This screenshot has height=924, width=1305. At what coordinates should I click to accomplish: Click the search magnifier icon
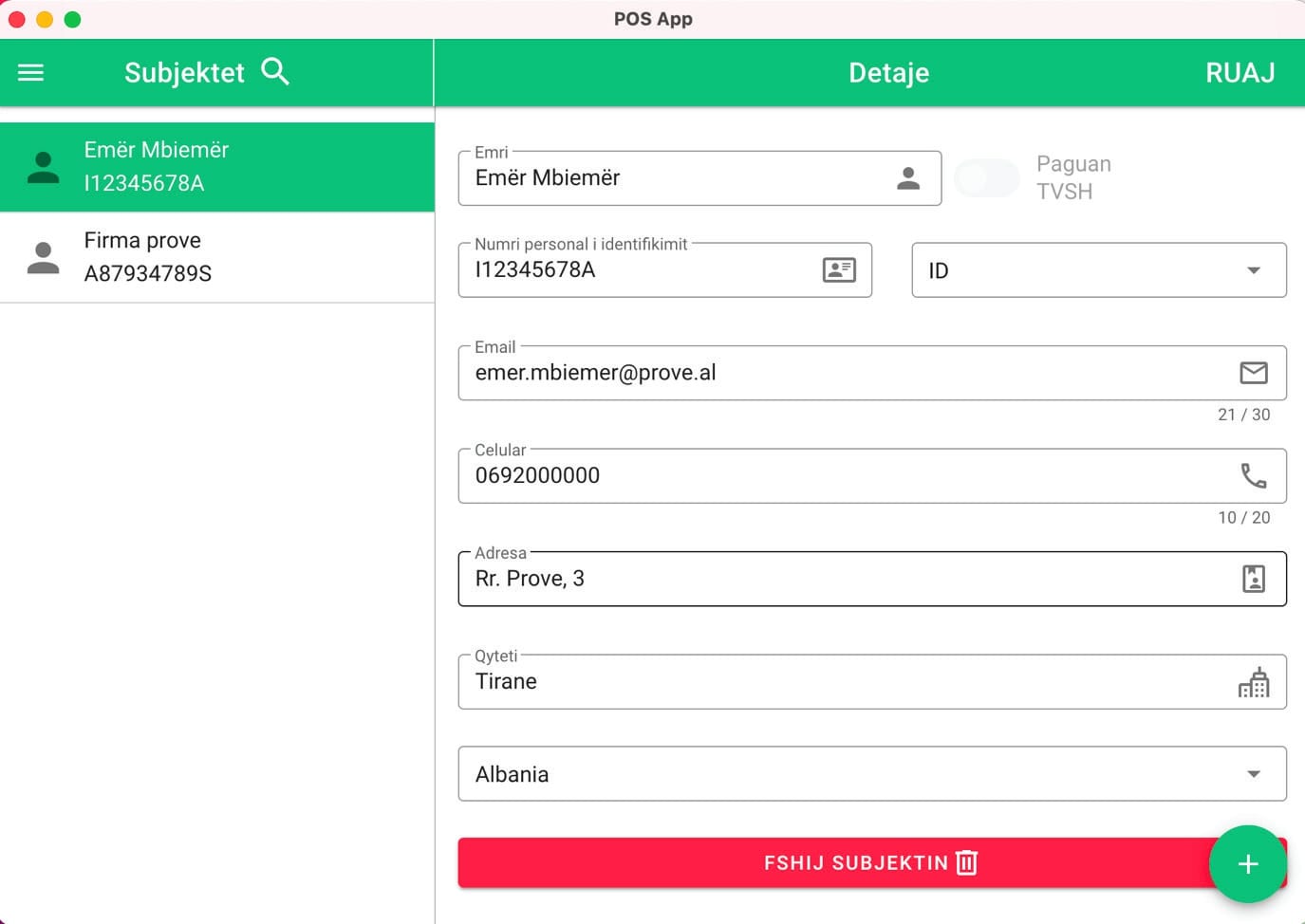275,72
